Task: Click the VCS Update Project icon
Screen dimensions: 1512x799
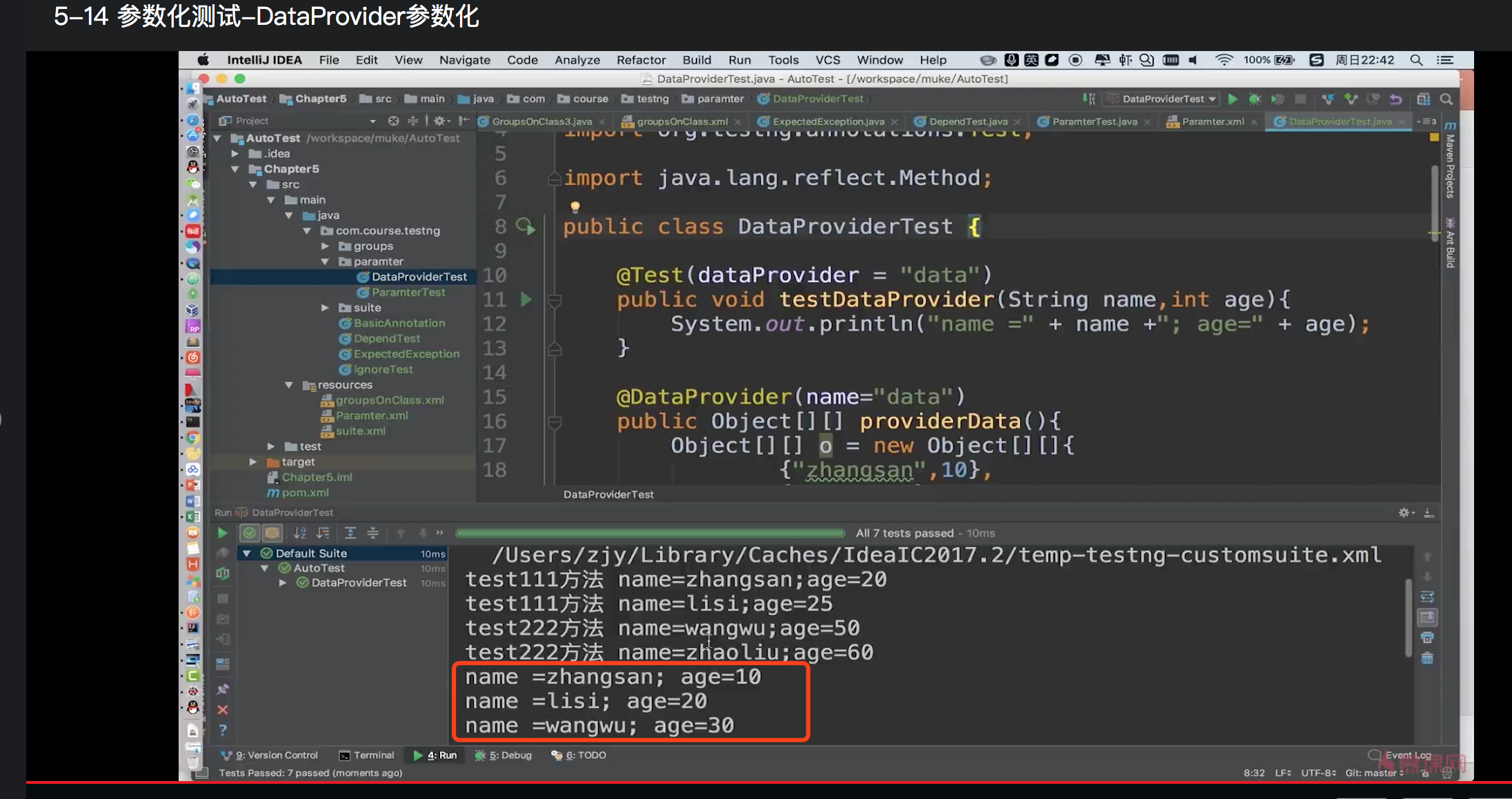Action: pos(1328,99)
